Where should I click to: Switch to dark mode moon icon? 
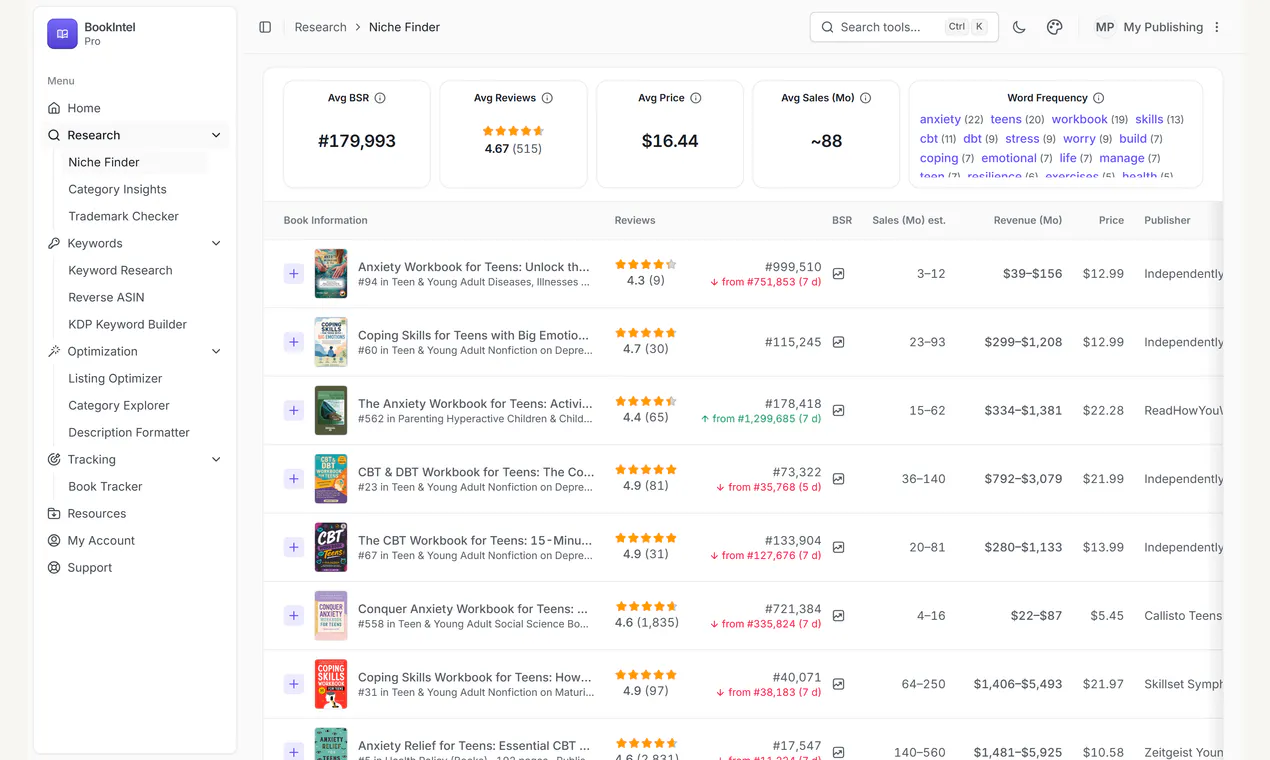click(1019, 27)
